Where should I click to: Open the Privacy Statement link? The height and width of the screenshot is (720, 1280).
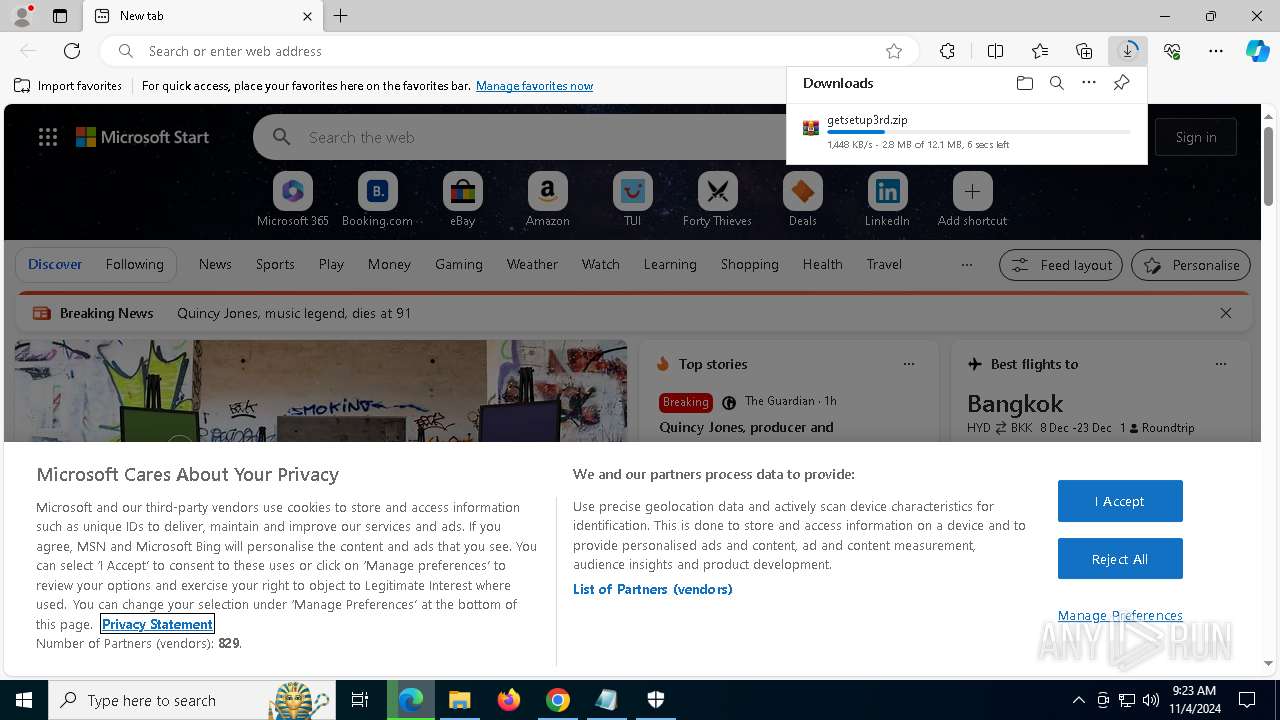[157, 624]
